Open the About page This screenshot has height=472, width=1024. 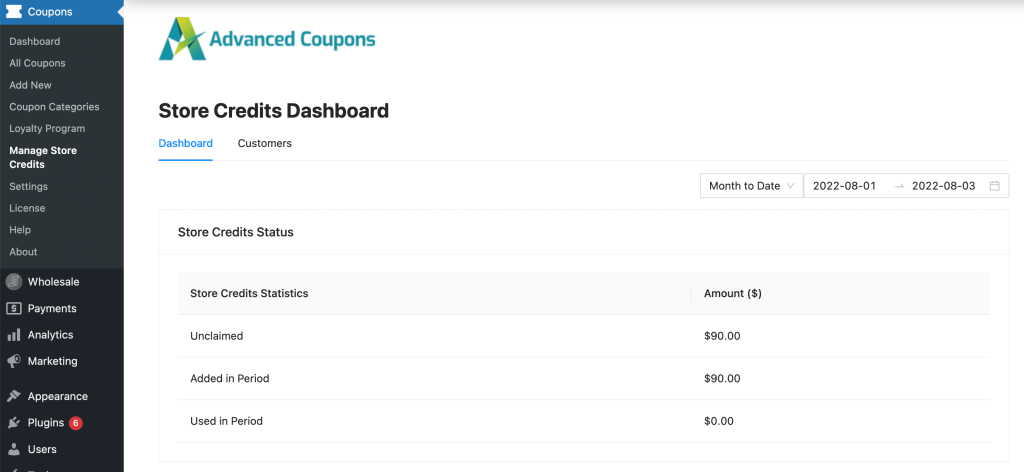pyautogui.click(x=23, y=251)
